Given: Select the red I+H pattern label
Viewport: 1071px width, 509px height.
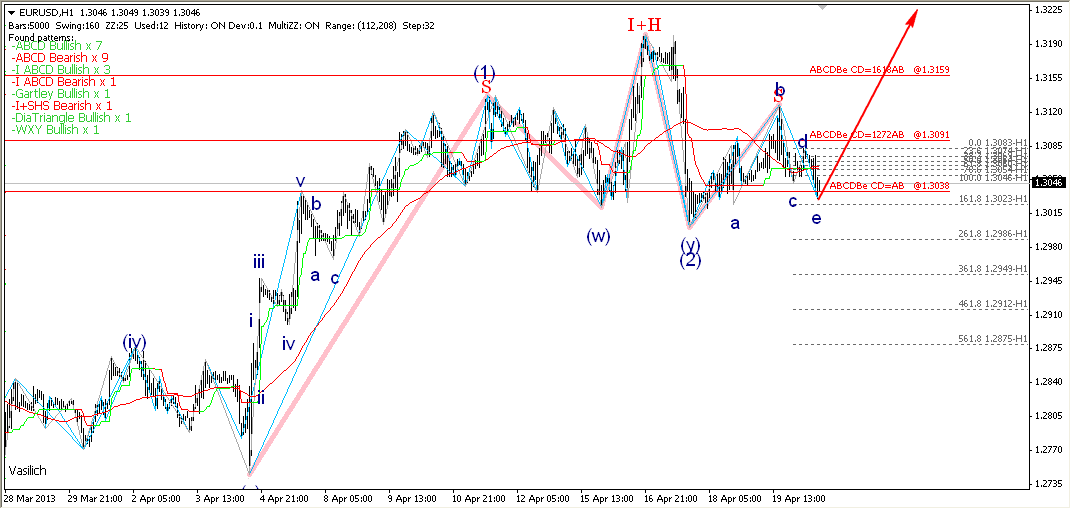Looking at the screenshot, I should click(644, 25).
